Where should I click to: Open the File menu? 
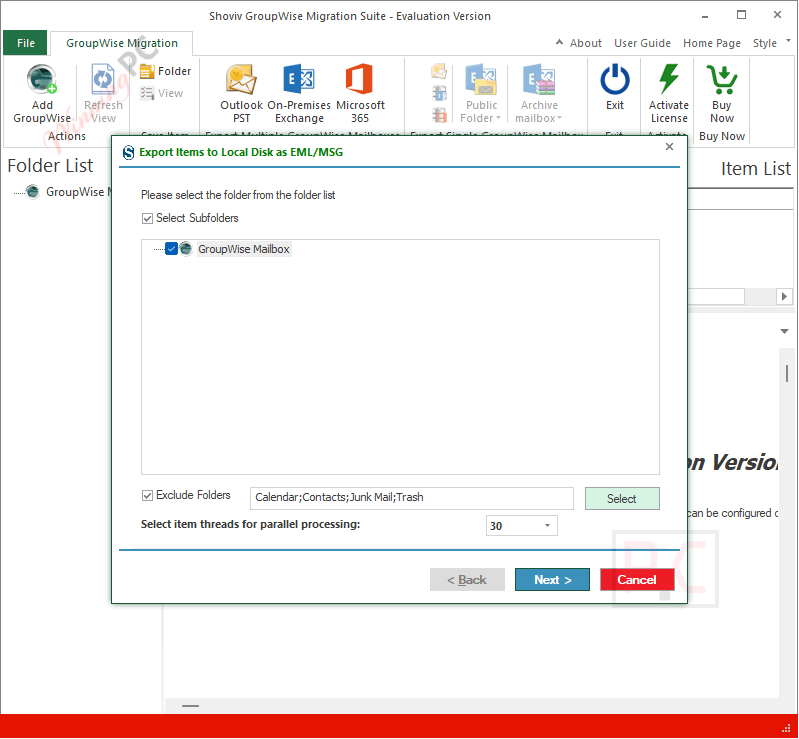point(25,43)
